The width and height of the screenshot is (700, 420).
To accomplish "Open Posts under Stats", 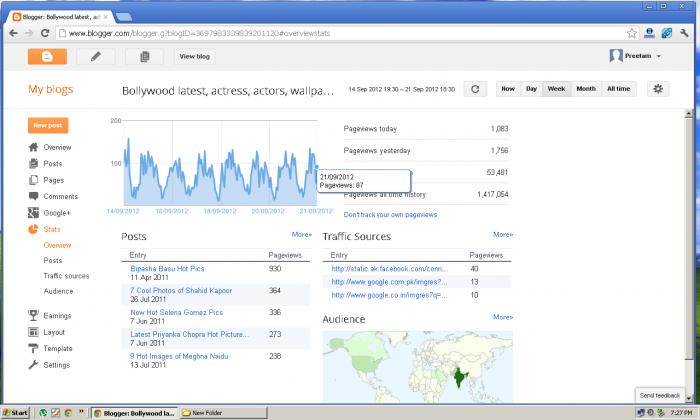I will coord(53,260).
